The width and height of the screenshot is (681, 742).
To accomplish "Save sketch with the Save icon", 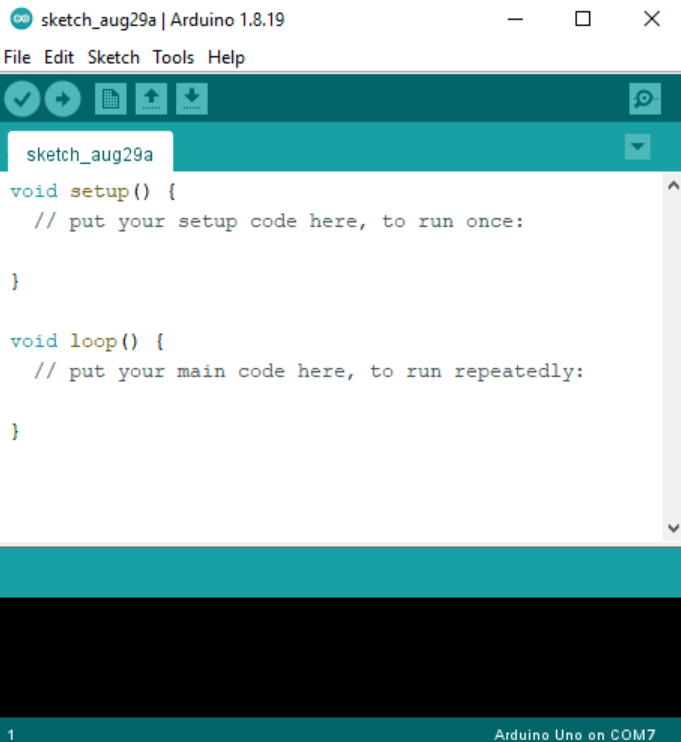I will click(191, 99).
